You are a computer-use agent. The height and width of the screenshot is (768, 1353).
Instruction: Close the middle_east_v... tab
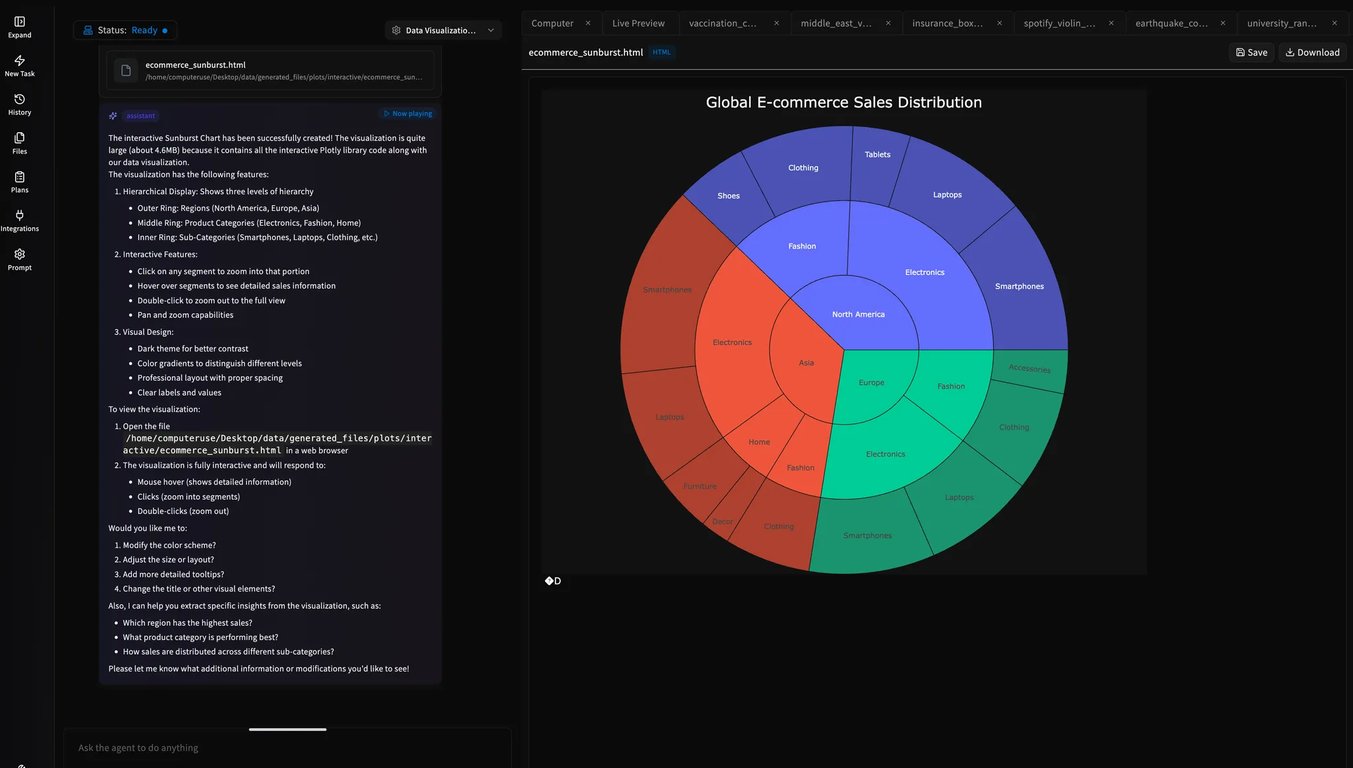pyautogui.click(x=888, y=23)
